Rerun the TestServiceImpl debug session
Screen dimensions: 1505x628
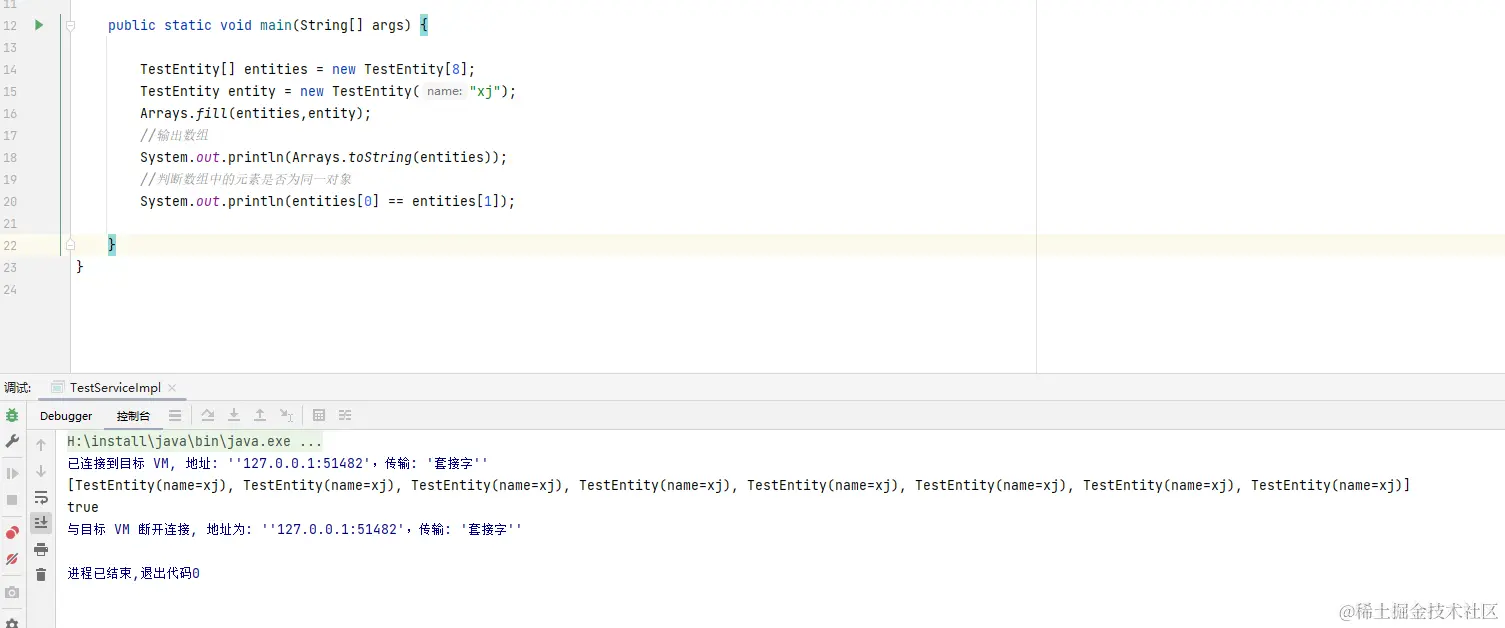(x=12, y=416)
